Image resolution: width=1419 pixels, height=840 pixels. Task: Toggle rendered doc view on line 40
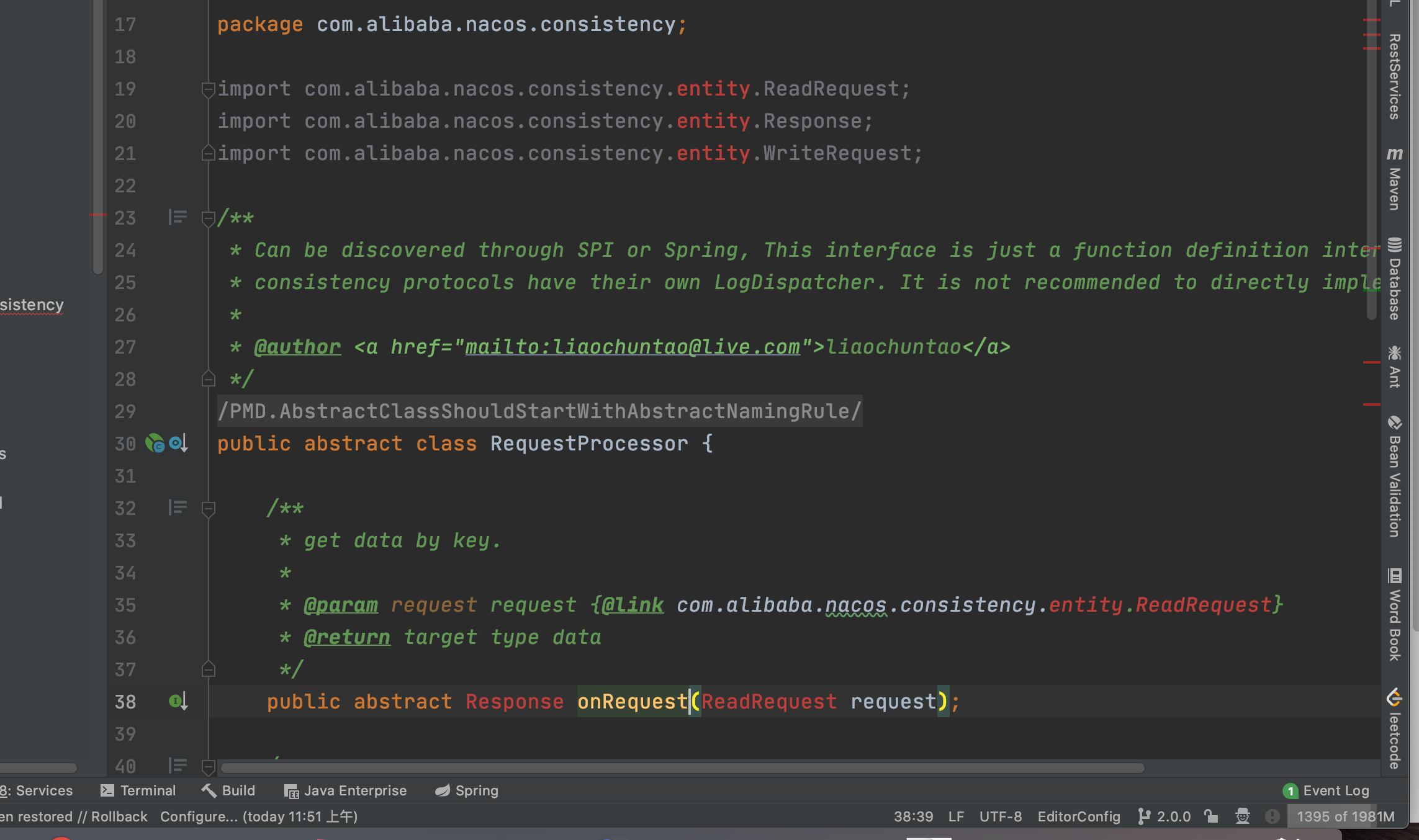(178, 766)
